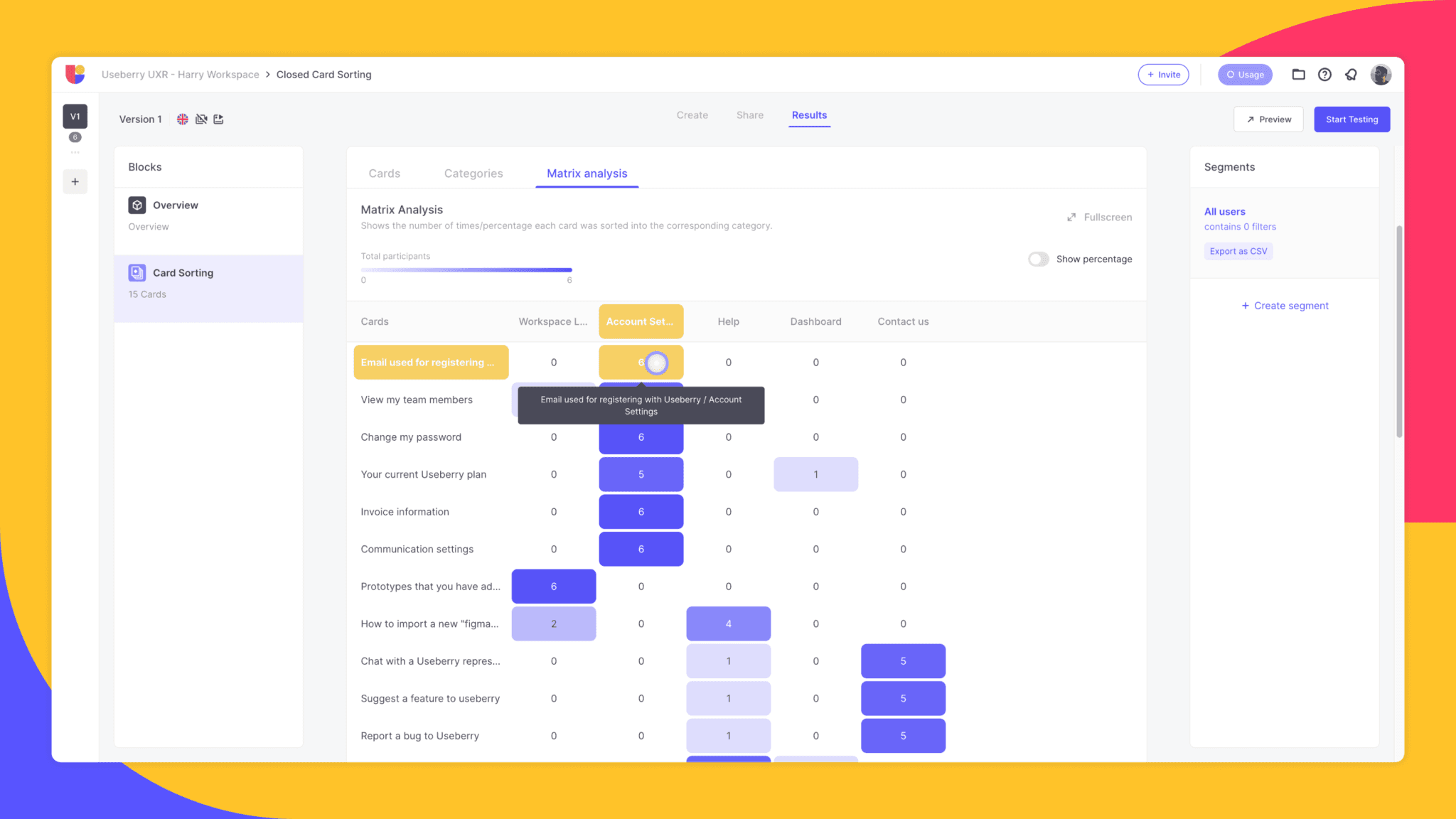Switch to the Categories tab
Image resolution: width=1456 pixels, height=819 pixels.
pyautogui.click(x=473, y=173)
